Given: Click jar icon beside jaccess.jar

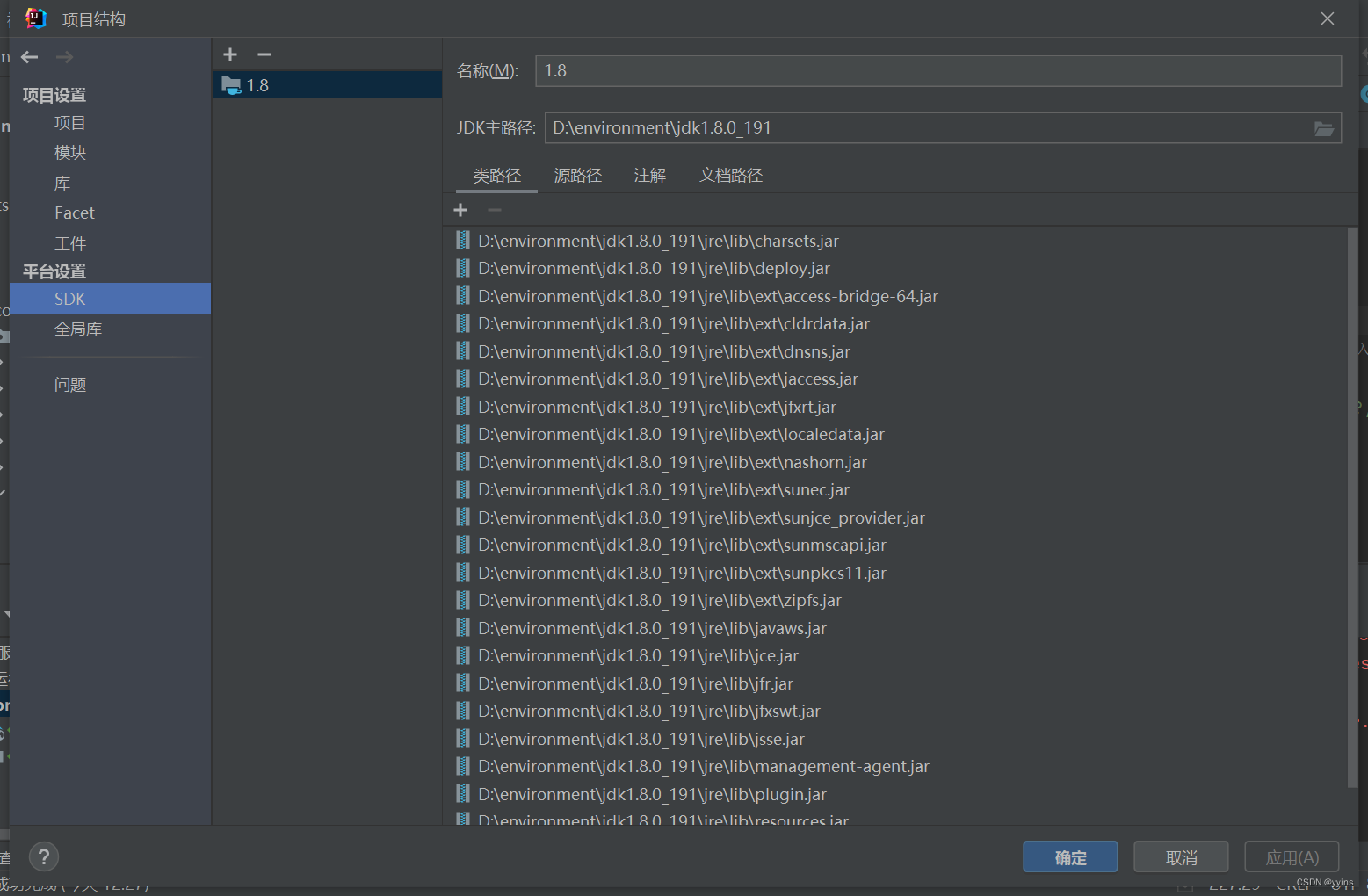Looking at the screenshot, I should [463, 379].
